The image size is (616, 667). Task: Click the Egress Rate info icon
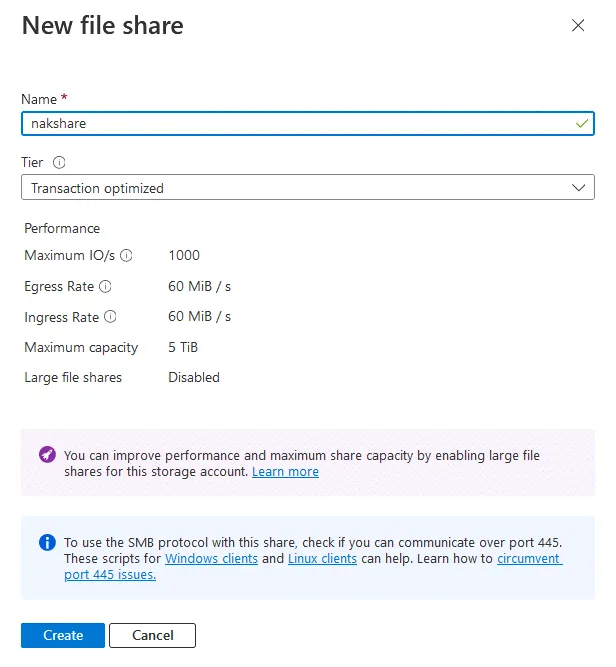105,287
